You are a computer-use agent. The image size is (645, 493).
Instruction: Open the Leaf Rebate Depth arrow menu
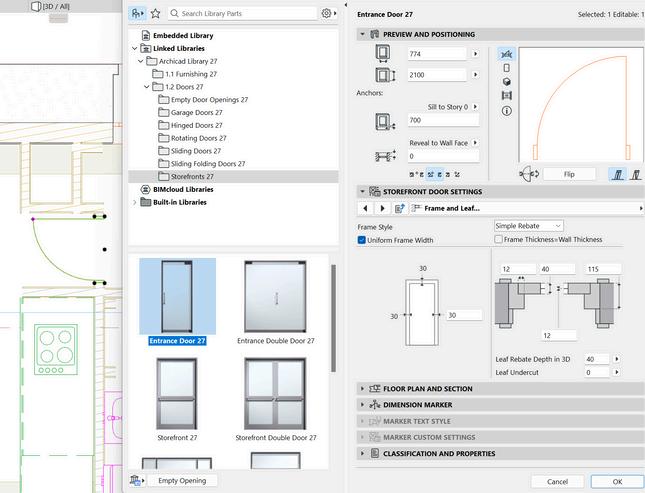(x=616, y=359)
